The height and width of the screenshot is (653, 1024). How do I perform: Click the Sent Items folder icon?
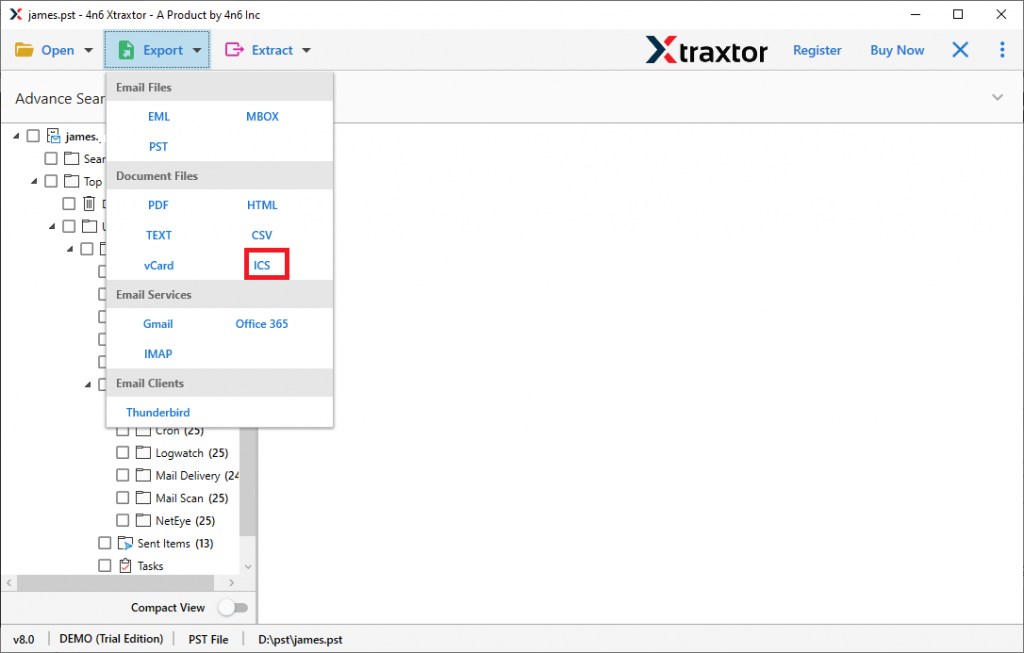click(x=125, y=543)
